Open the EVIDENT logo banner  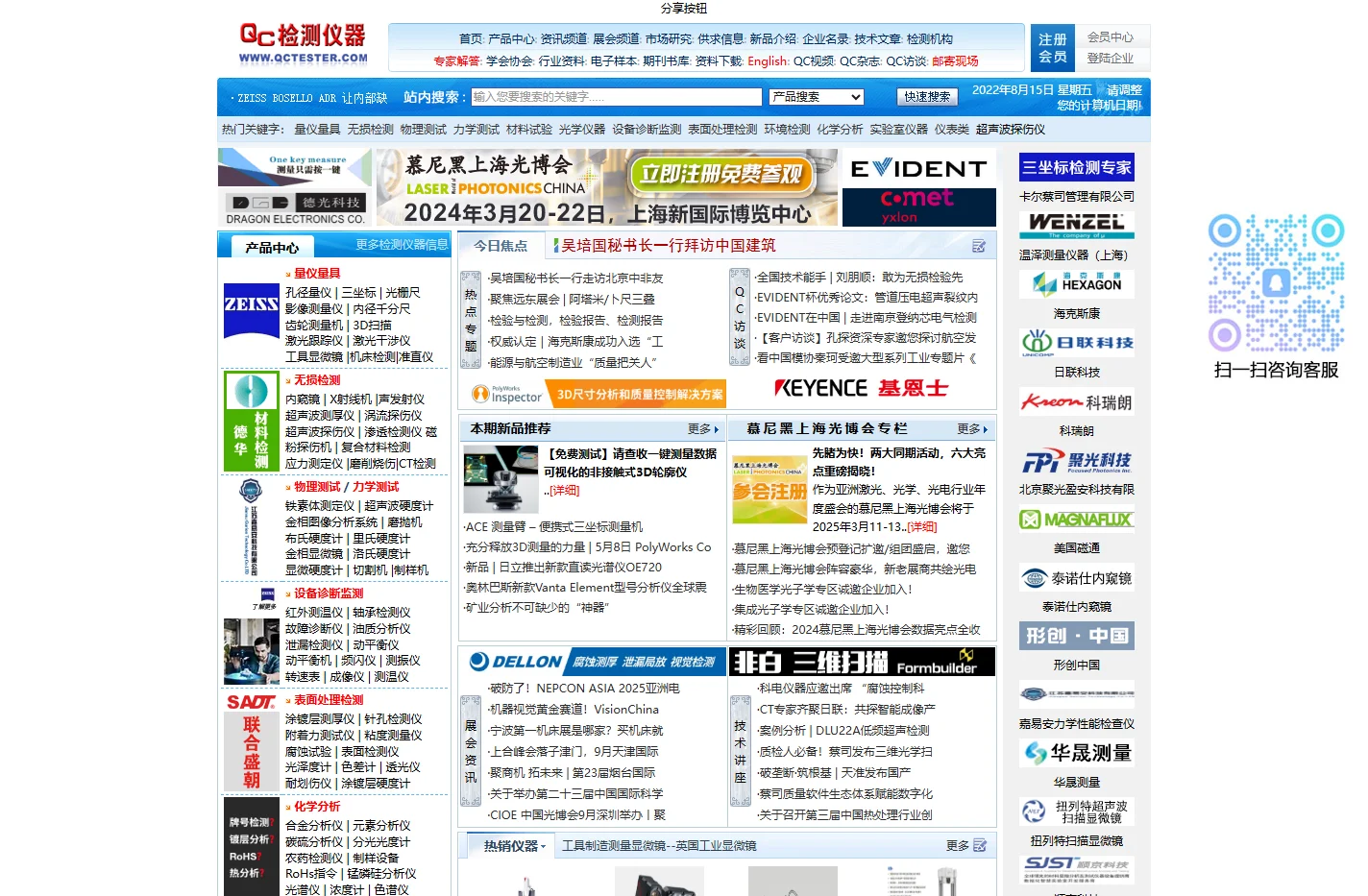pyautogui.click(x=918, y=168)
